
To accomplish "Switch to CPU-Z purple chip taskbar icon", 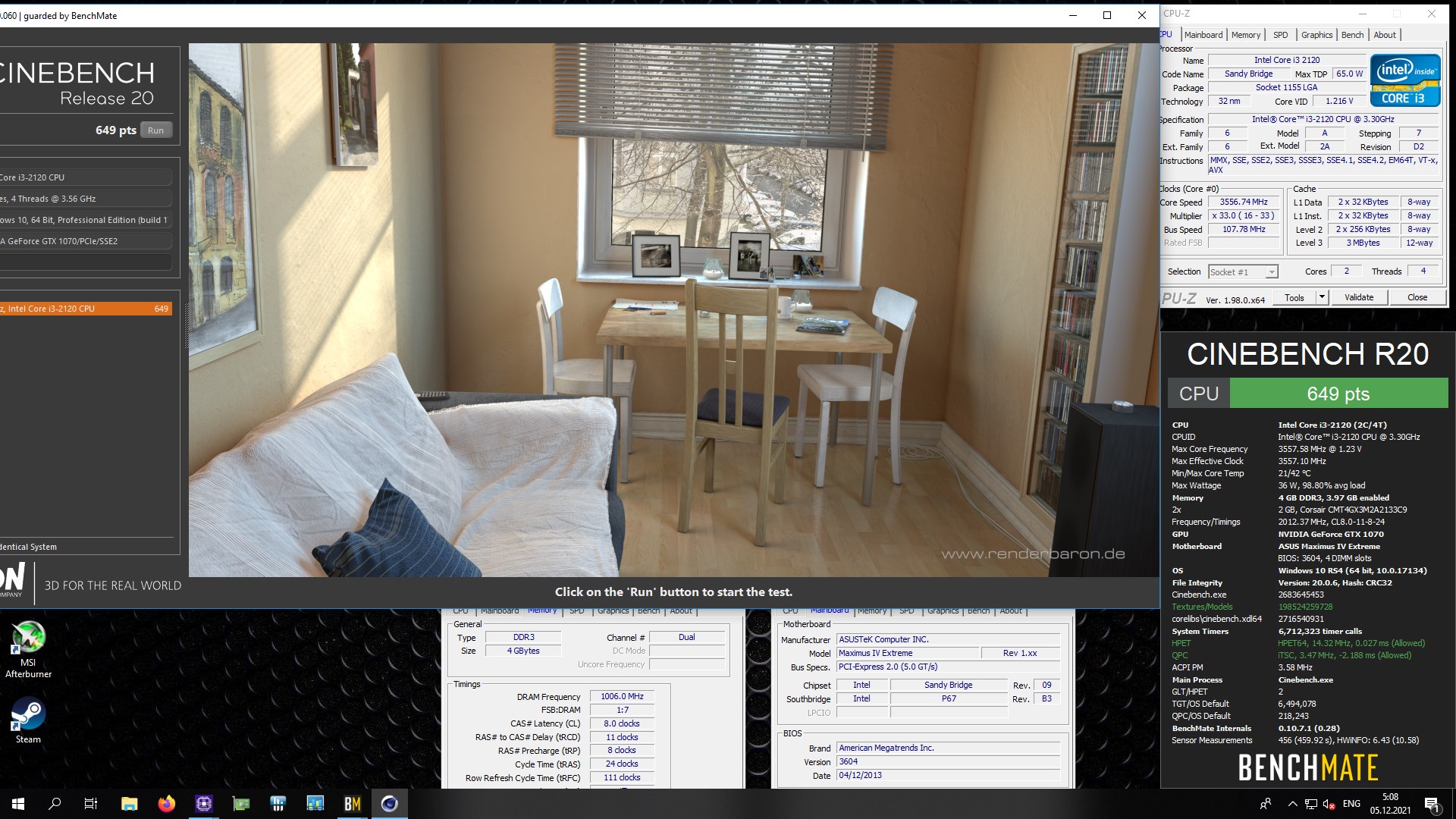I will pyautogui.click(x=203, y=804).
